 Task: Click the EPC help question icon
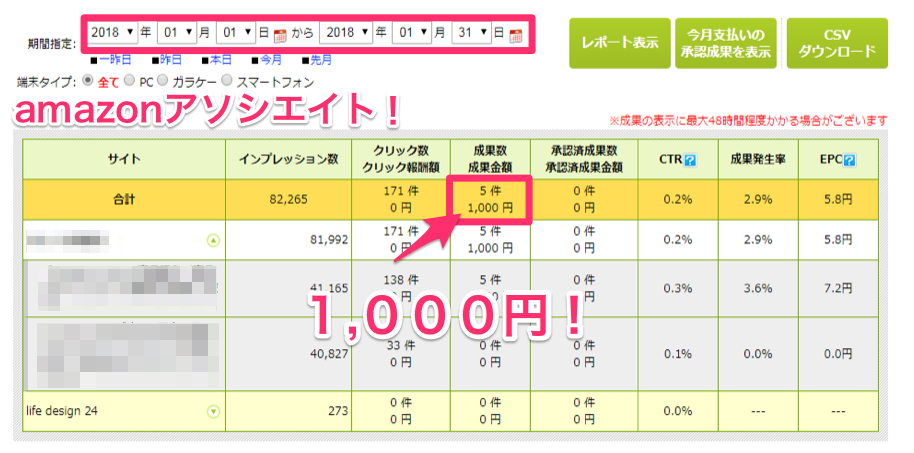[x=850, y=160]
